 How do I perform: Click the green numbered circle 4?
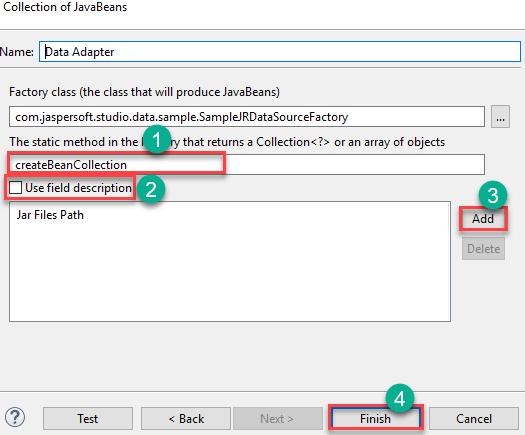click(x=400, y=398)
